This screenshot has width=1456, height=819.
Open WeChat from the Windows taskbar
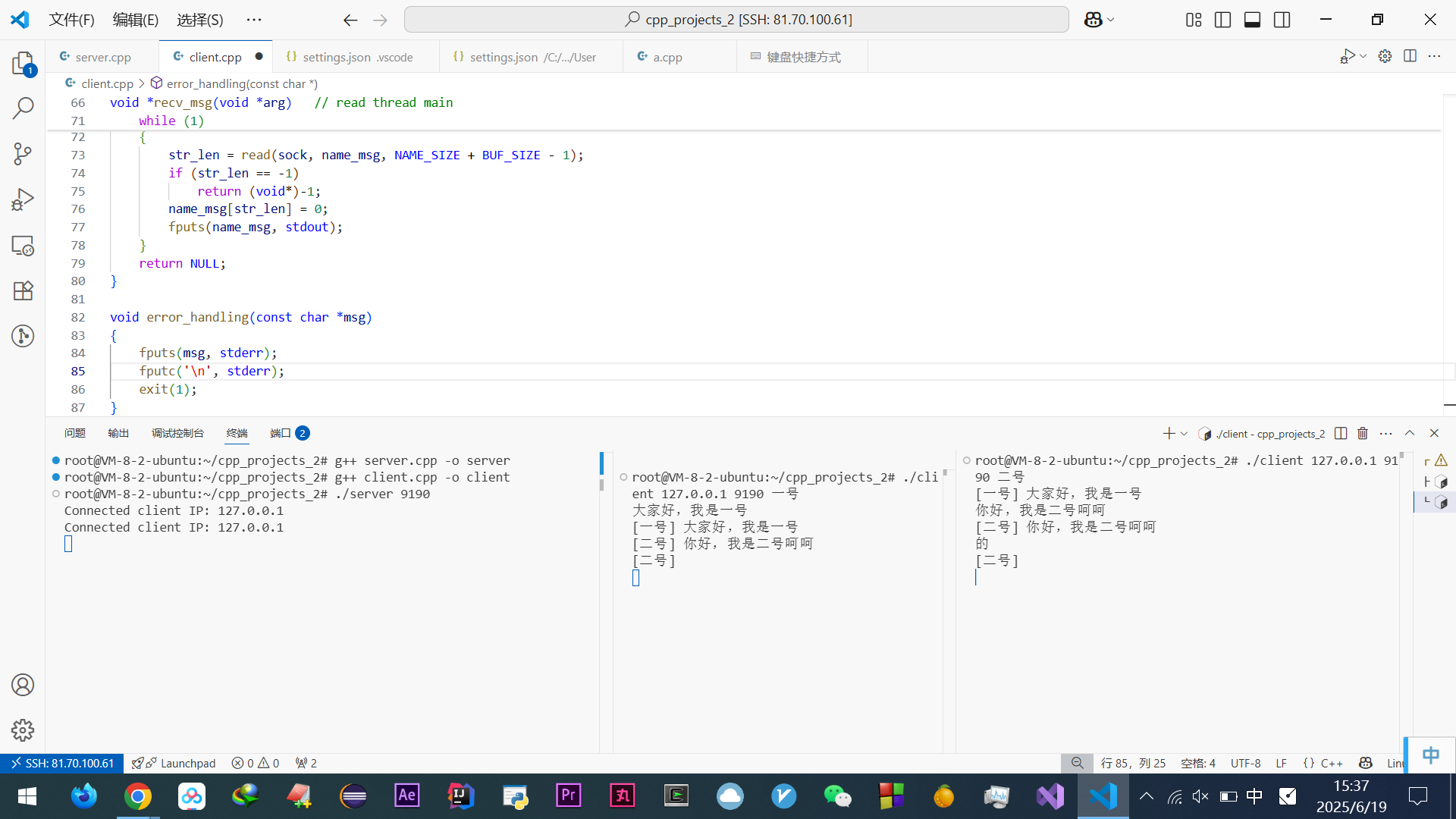click(x=837, y=796)
